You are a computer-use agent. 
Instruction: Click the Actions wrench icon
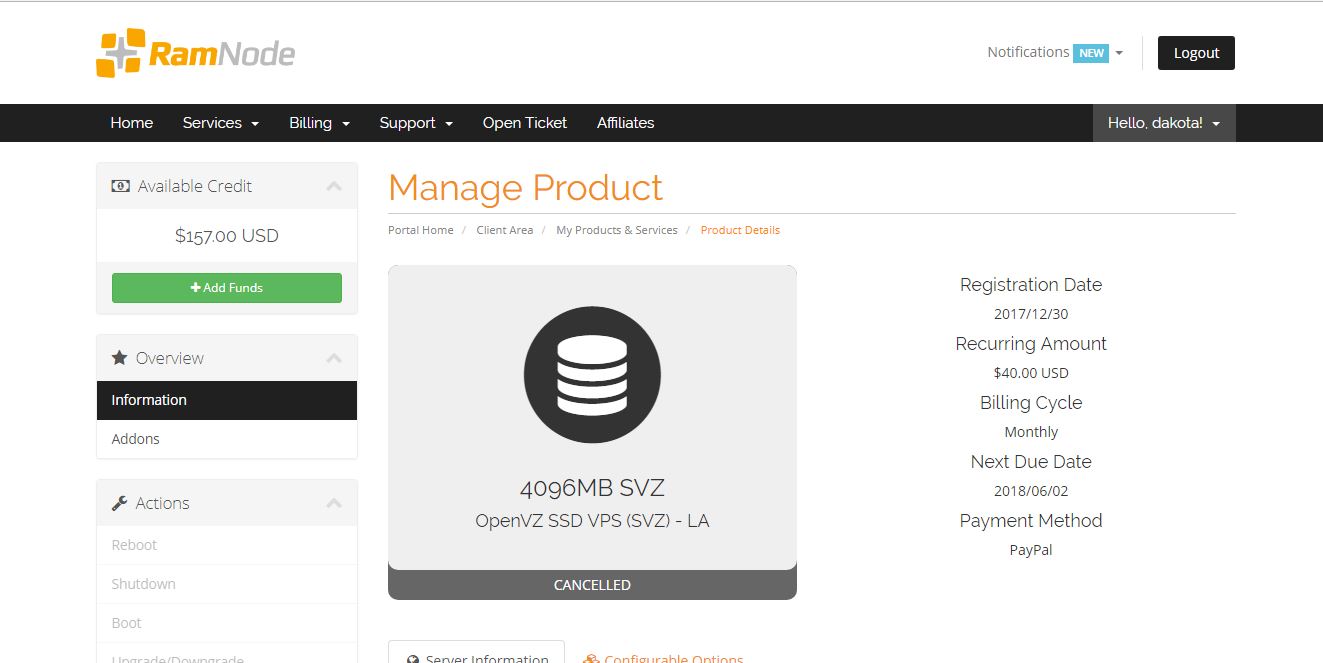(120, 503)
